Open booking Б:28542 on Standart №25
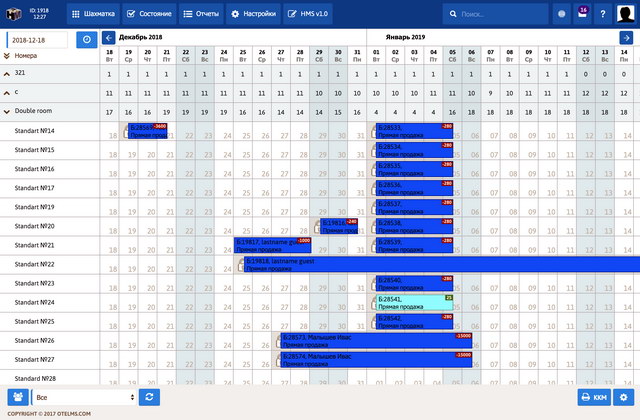Image resolution: width=640 pixels, height=420 pixels. click(414, 322)
